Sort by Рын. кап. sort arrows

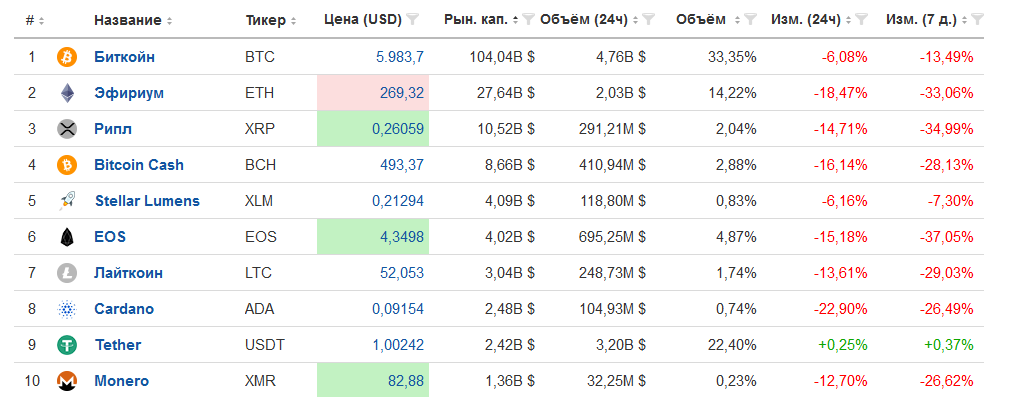coord(515,20)
